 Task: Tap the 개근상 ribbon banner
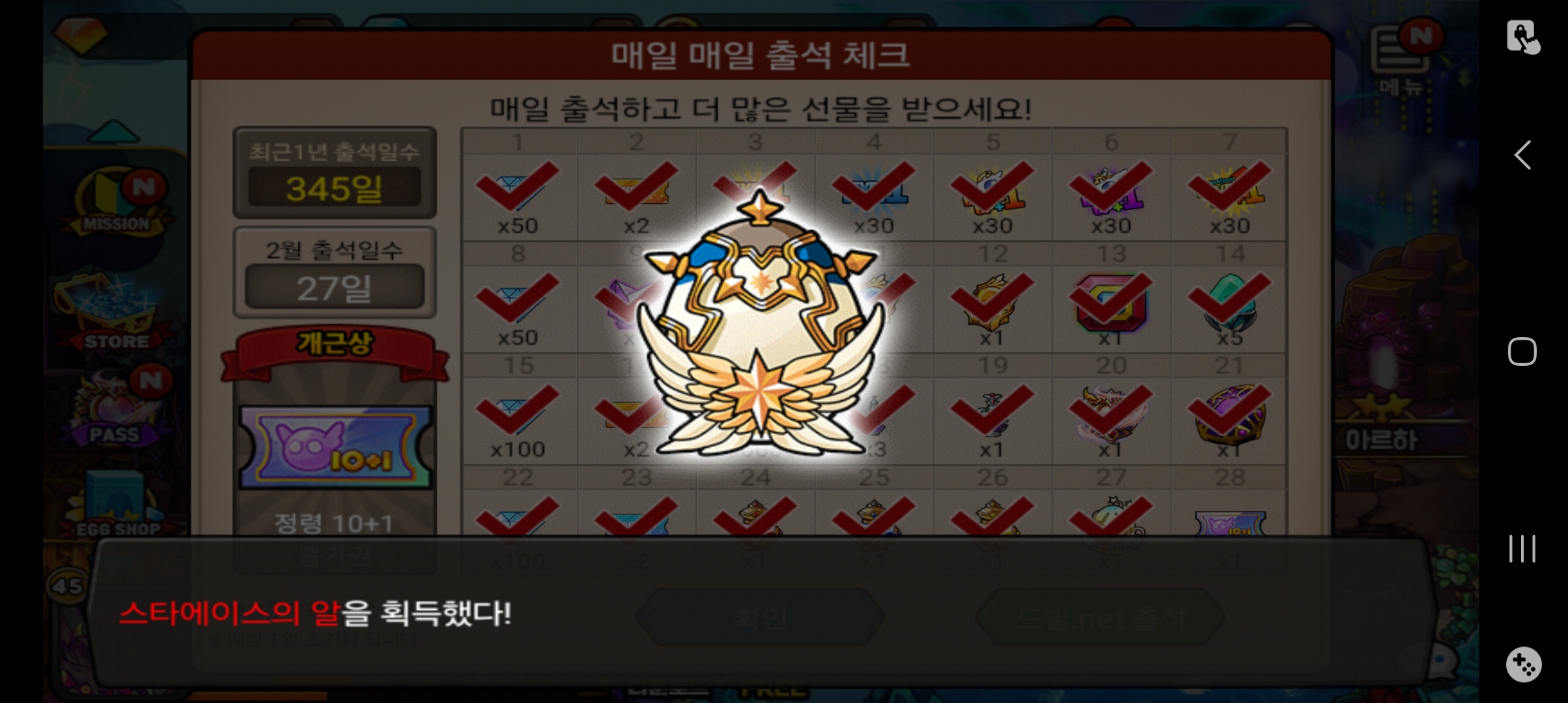[x=335, y=353]
